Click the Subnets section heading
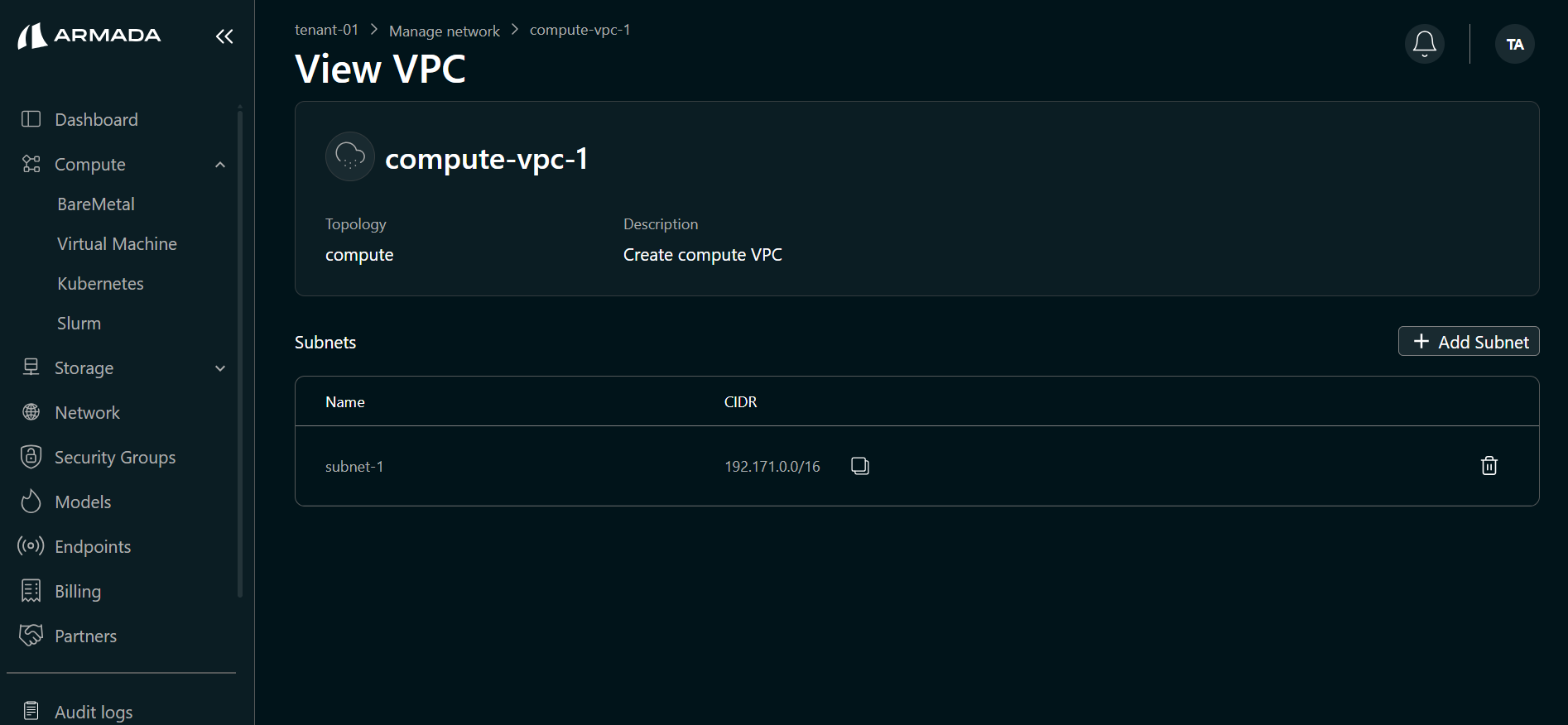Image resolution: width=1568 pixels, height=725 pixels. point(325,343)
